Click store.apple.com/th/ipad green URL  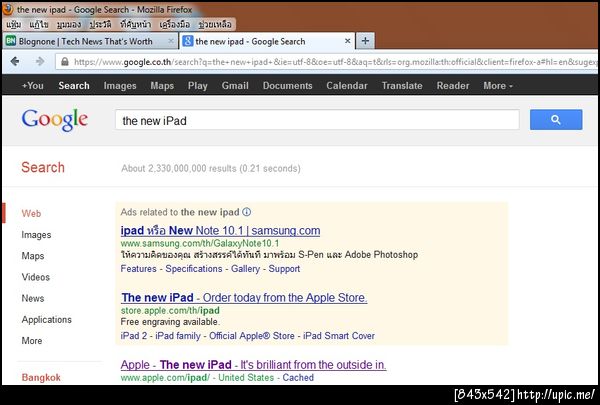[x=170, y=310]
